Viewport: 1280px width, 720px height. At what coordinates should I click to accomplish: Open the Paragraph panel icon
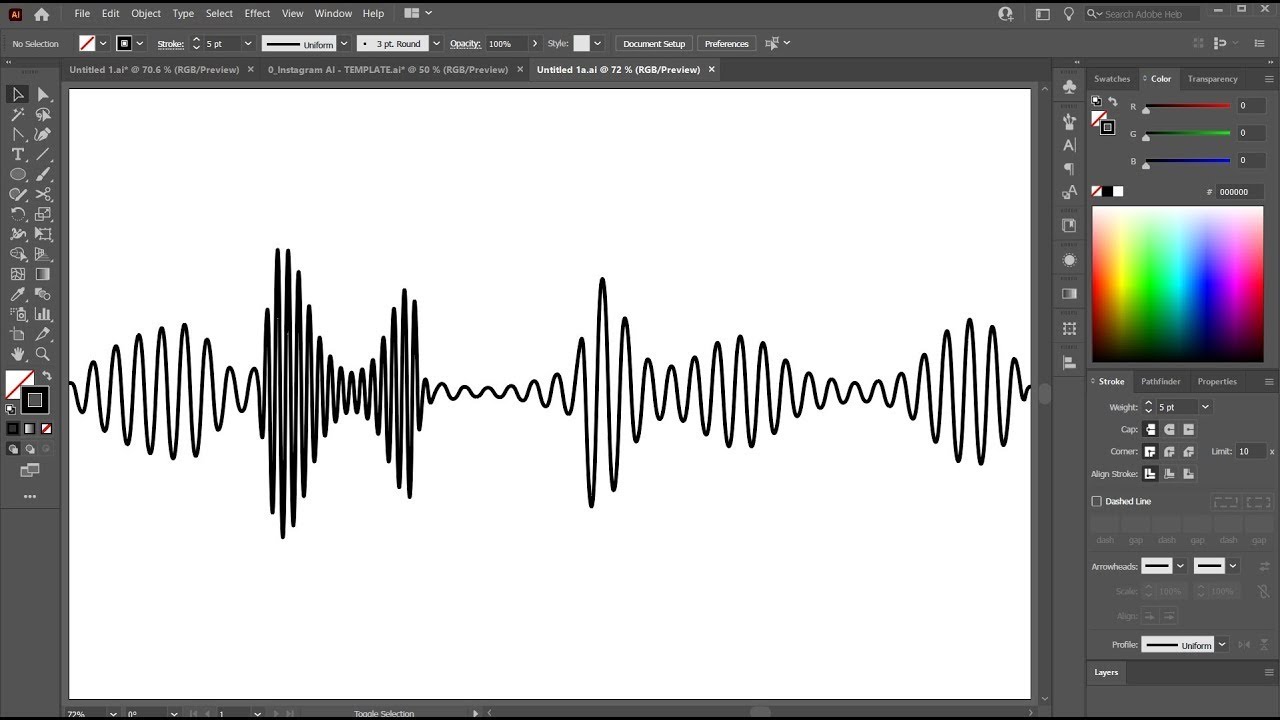point(1069,169)
